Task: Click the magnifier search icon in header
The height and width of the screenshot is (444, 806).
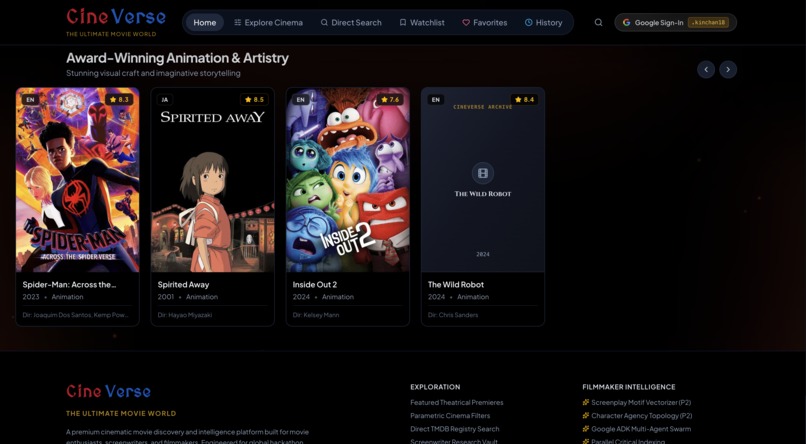Action: 598,23
